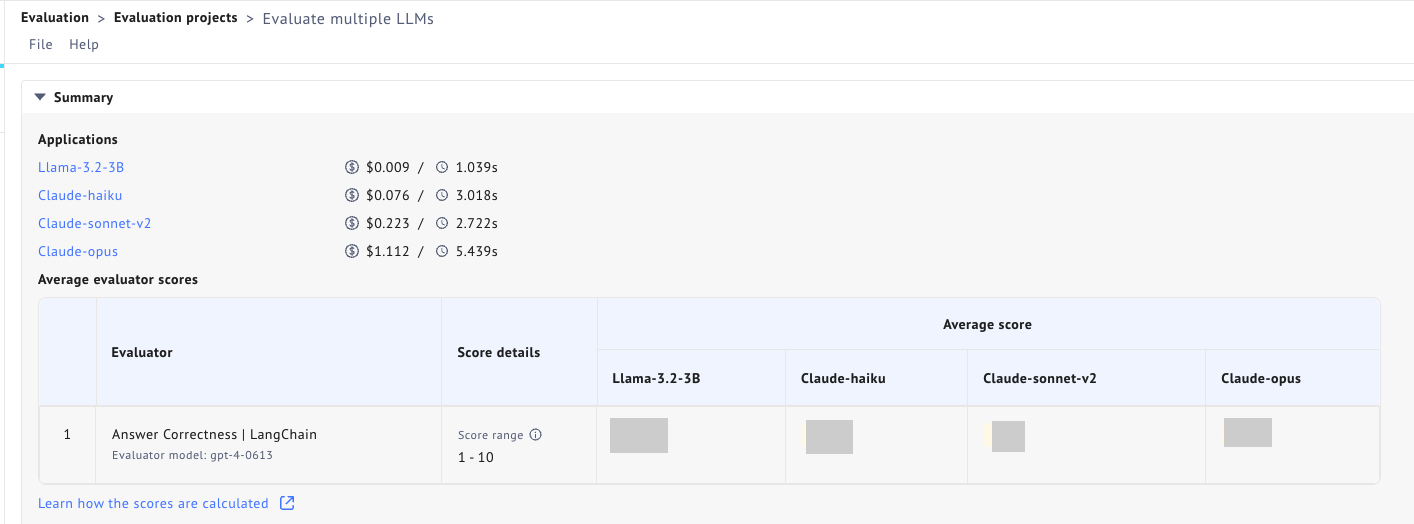Open the Claude-opus application link
This screenshot has height=524, width=1414.
pos(78,252)
